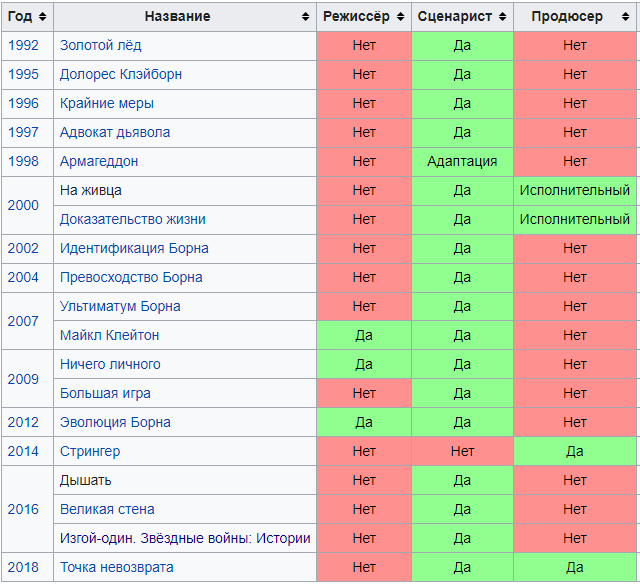The image size is (640, 586).
Task: Follow the 2000 year link
Action: (23, 205)
